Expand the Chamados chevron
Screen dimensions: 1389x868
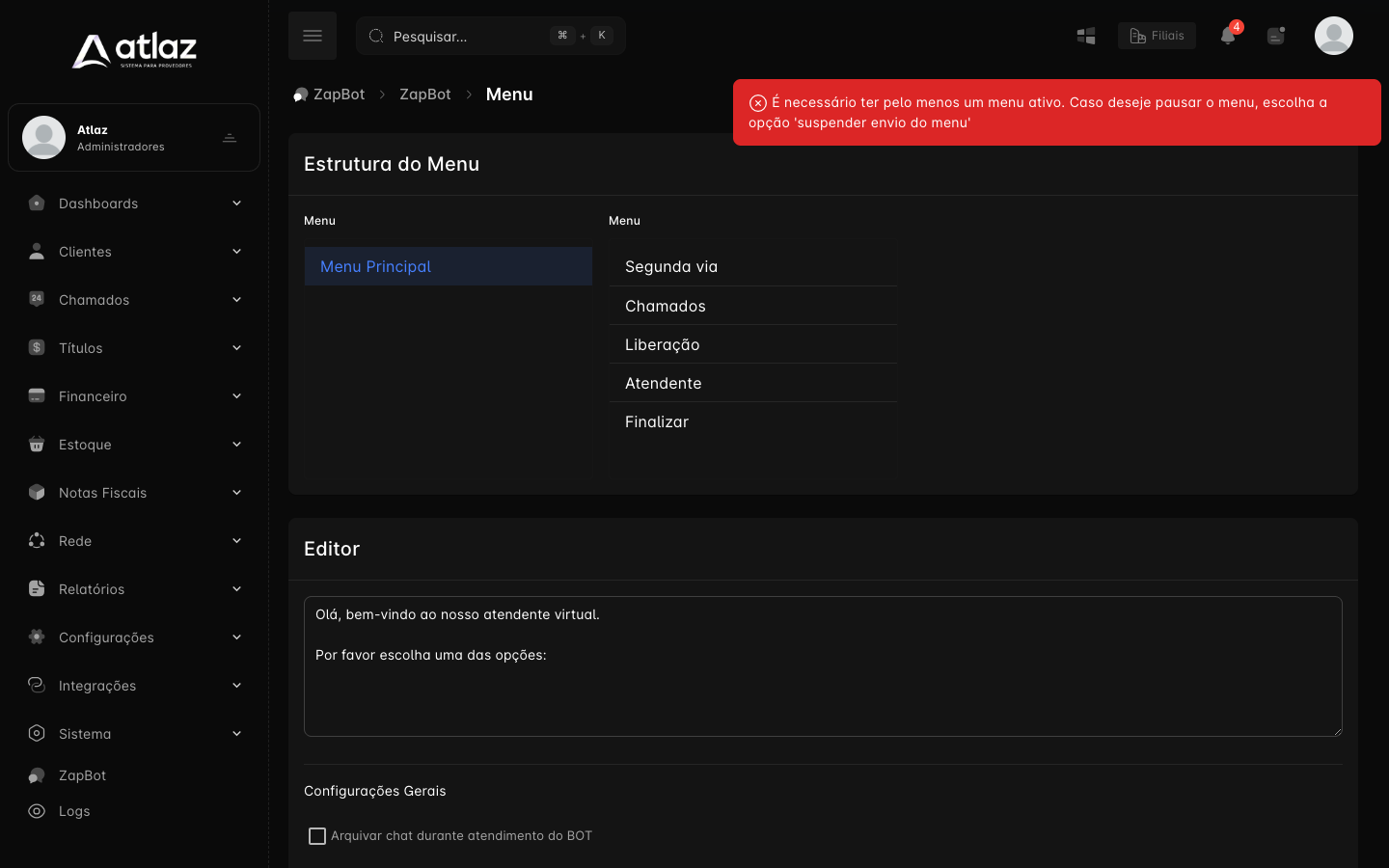click(x=236, y=299)
